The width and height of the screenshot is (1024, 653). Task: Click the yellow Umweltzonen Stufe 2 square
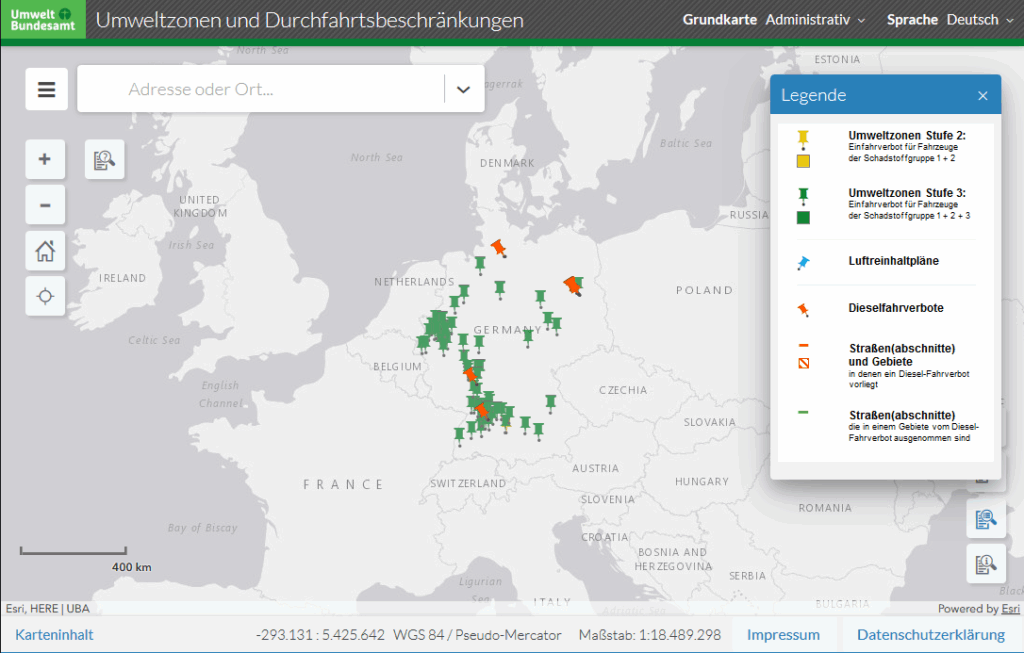[x=803, y=161]
